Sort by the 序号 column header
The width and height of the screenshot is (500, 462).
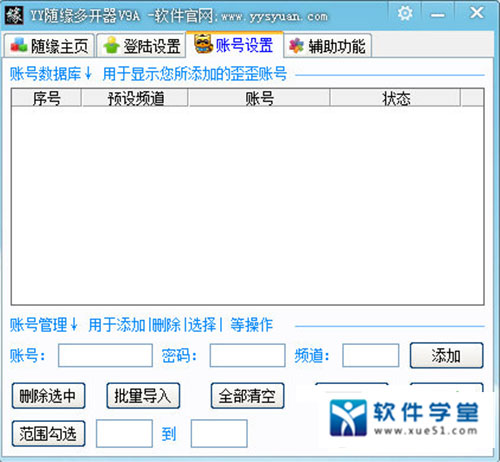tap(46, 98)
